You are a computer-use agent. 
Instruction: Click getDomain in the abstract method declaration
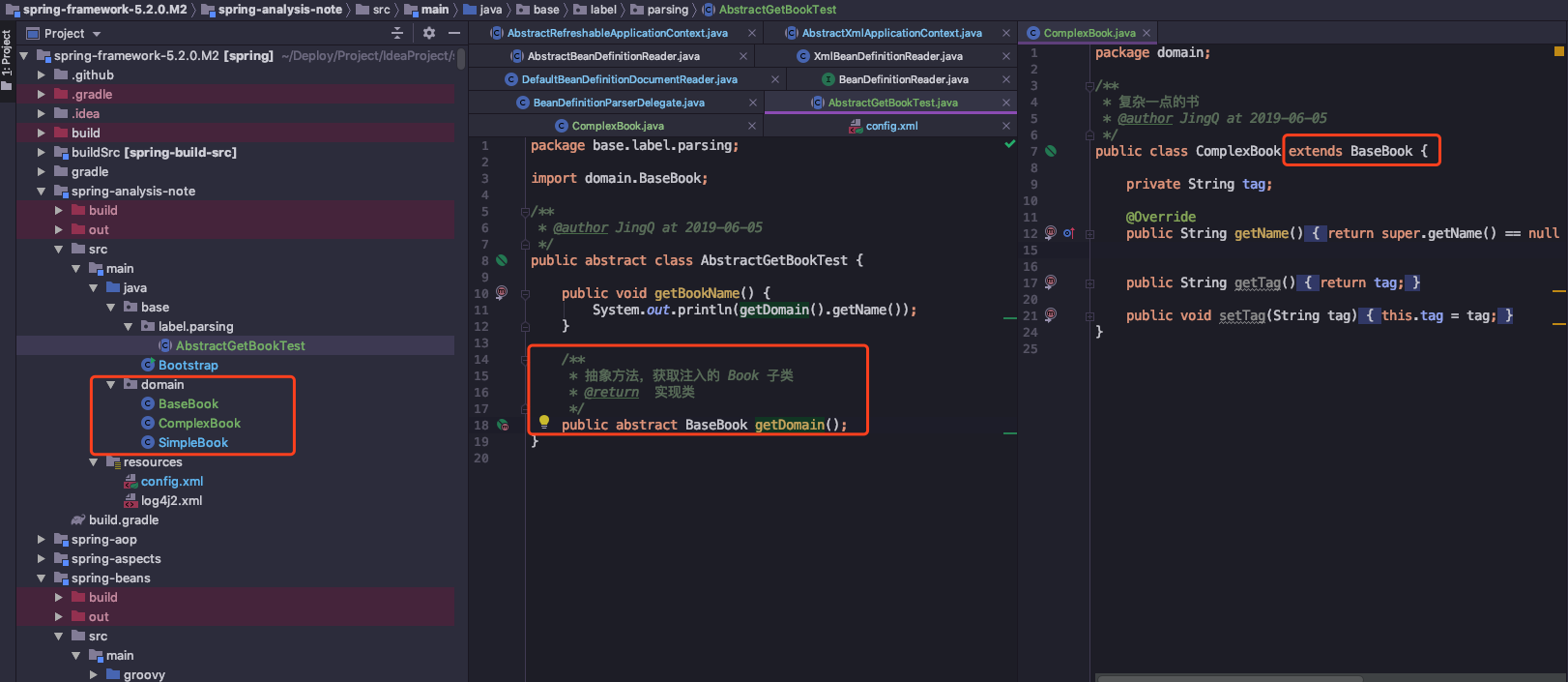coord(790,425)
